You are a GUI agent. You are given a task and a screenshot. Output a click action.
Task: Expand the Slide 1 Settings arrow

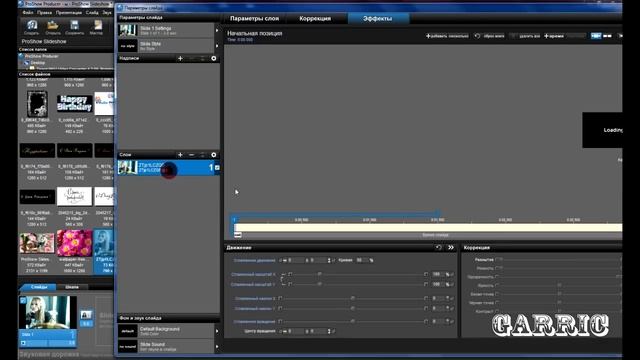pos(217,30)
